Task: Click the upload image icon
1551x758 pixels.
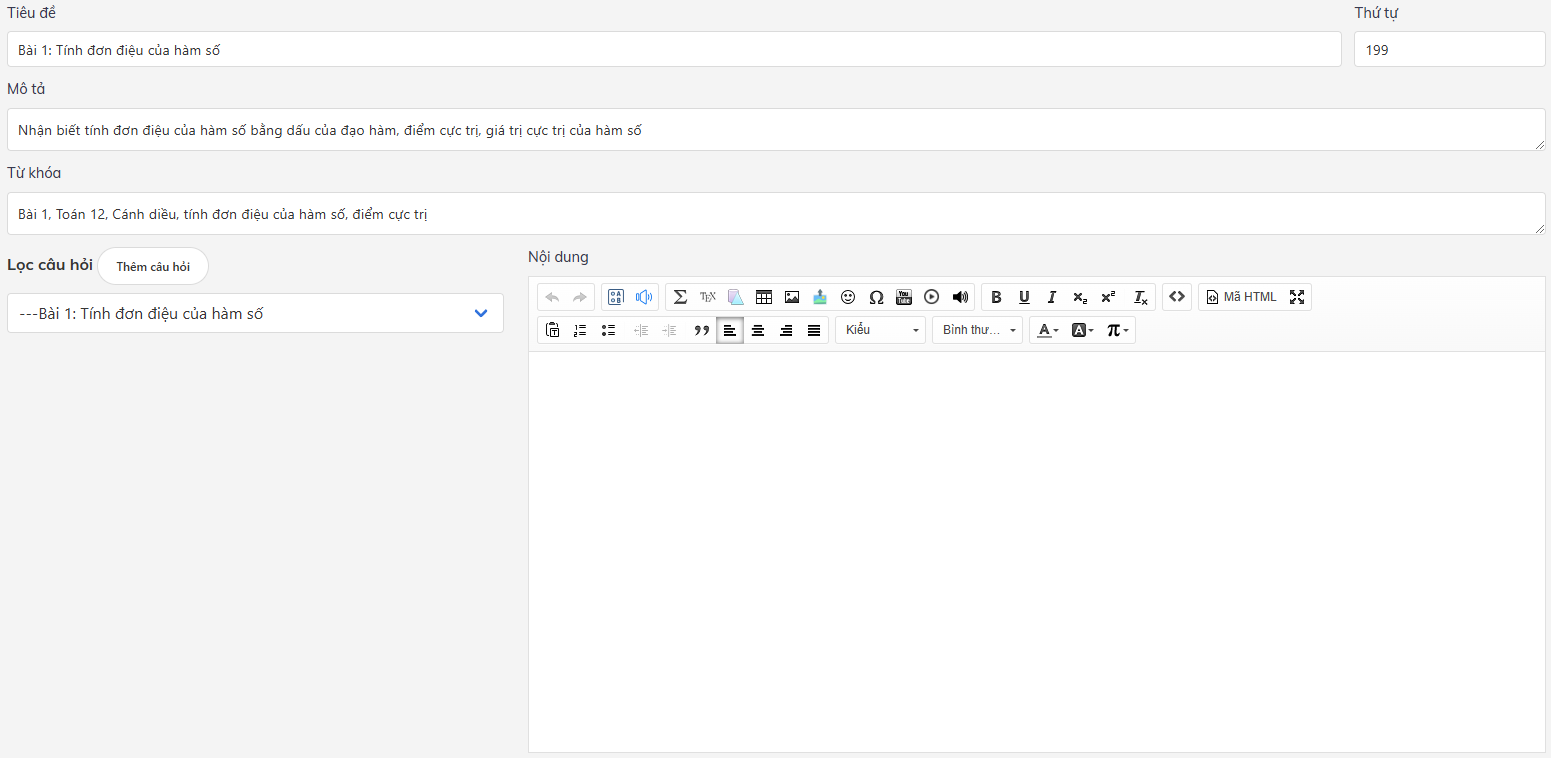Action: click(820, 297)
